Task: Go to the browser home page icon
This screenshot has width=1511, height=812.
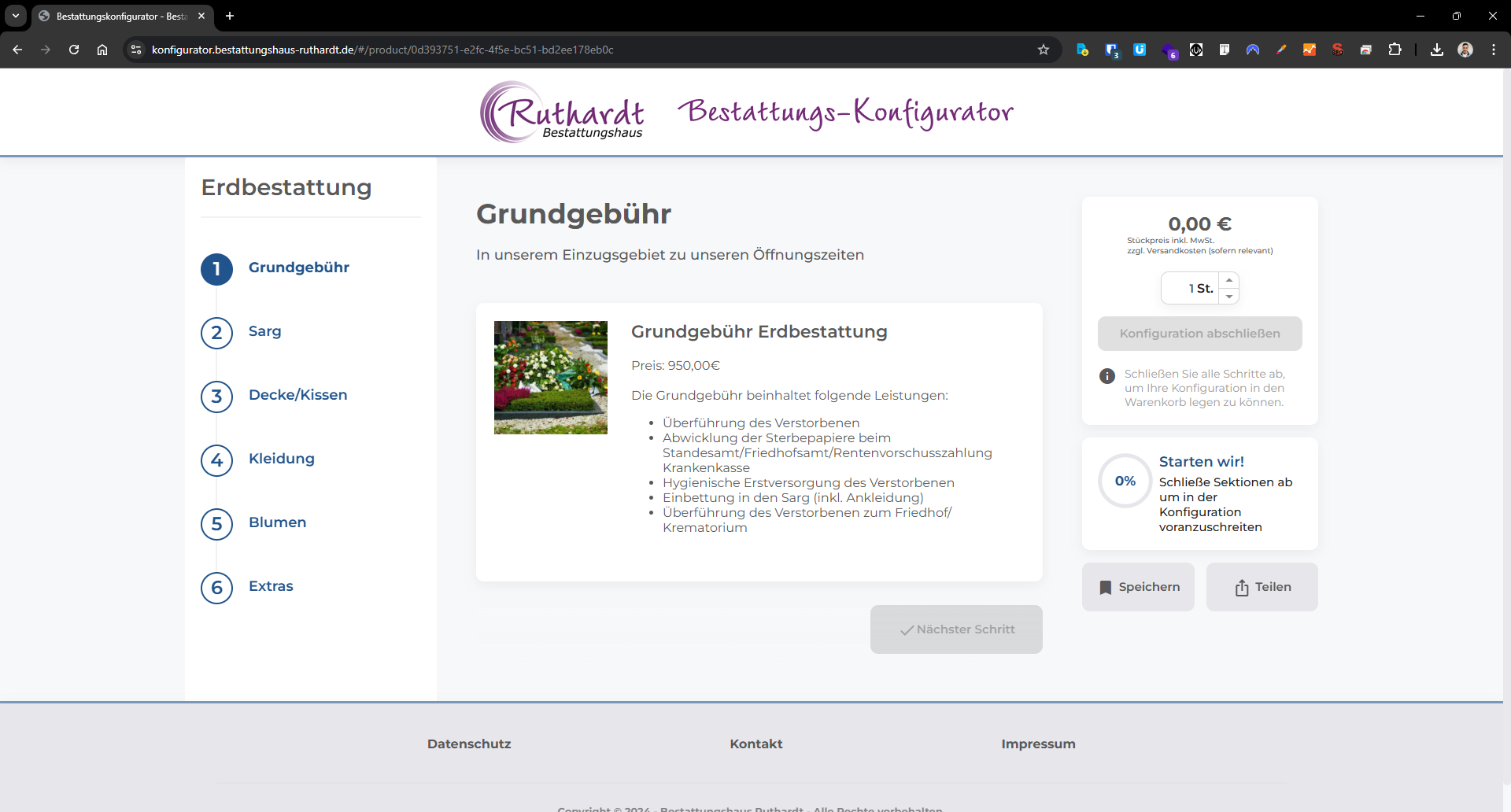Action: [102, 50]
